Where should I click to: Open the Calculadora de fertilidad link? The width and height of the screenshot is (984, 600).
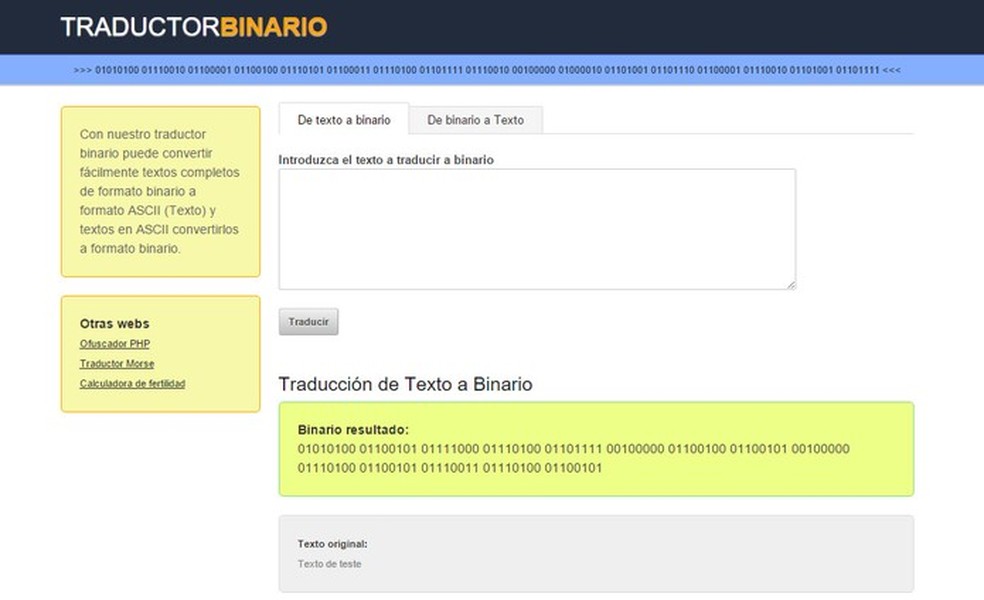131,383
